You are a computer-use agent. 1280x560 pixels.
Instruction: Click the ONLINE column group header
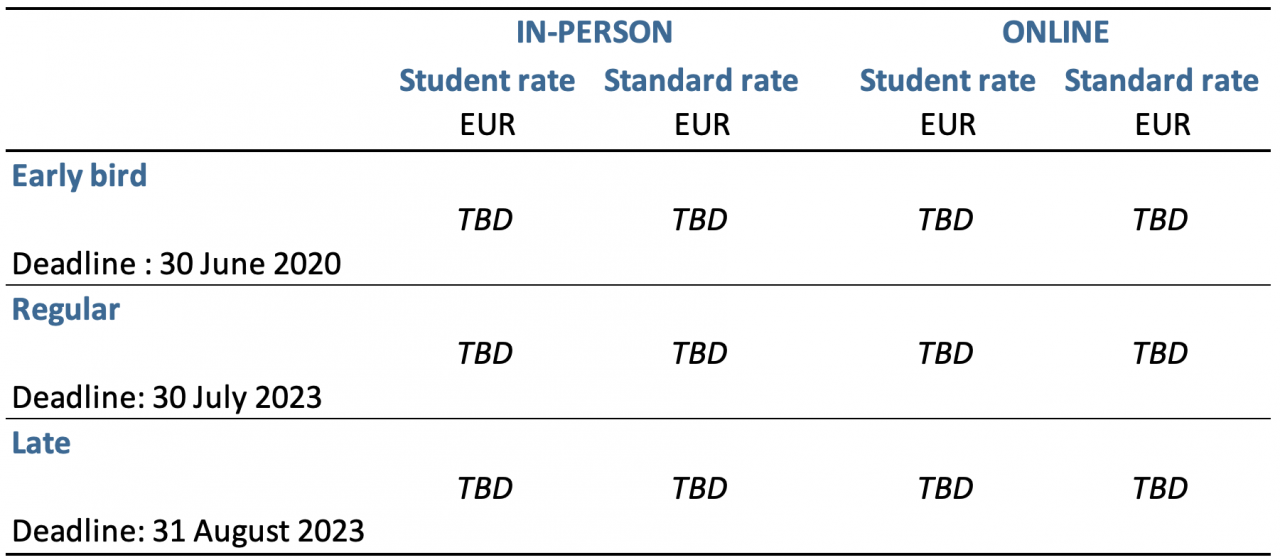(x=1056, y=32)
